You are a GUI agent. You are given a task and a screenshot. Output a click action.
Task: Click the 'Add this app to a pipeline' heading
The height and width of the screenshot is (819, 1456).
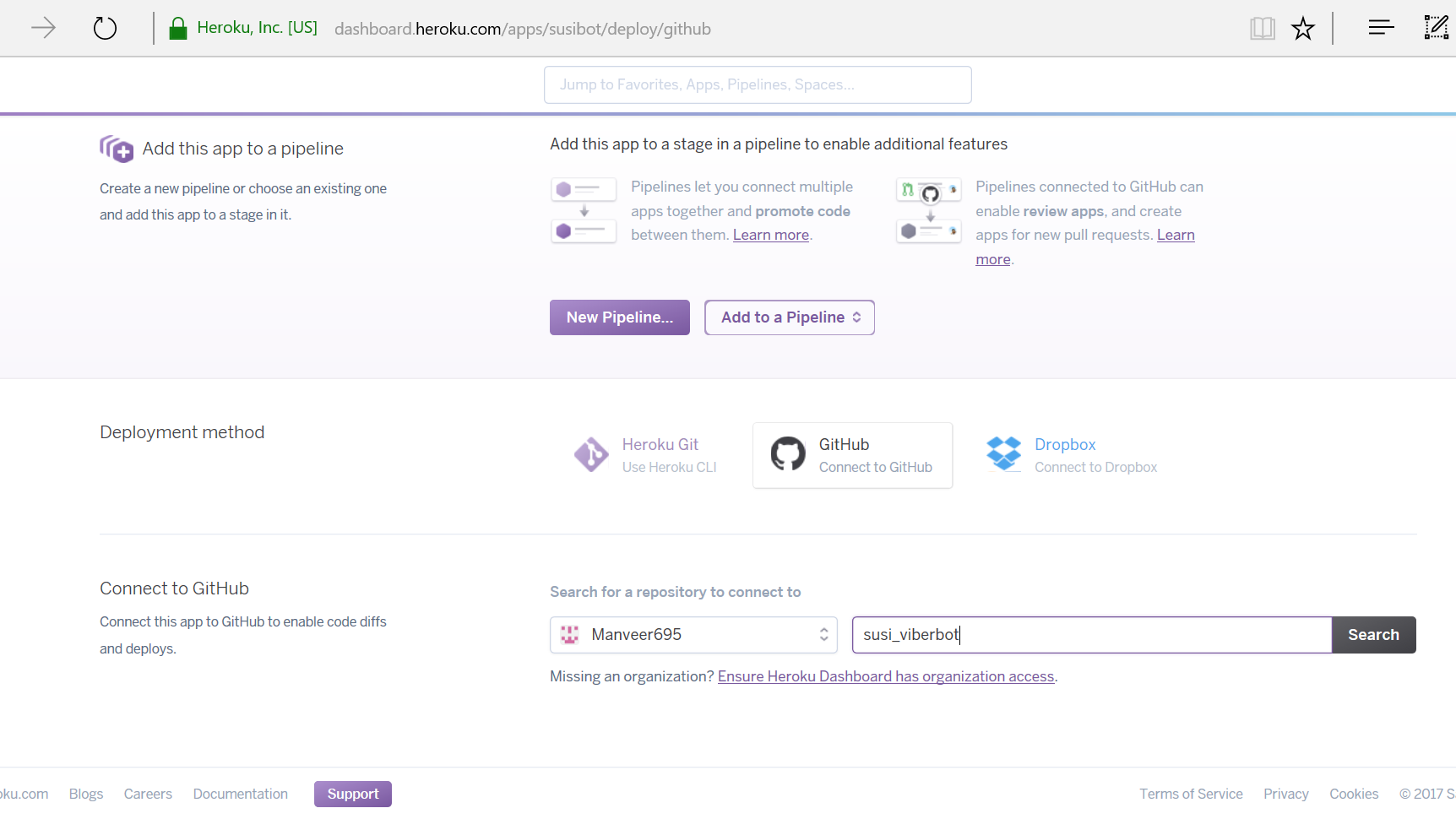[x=243, y=149]
